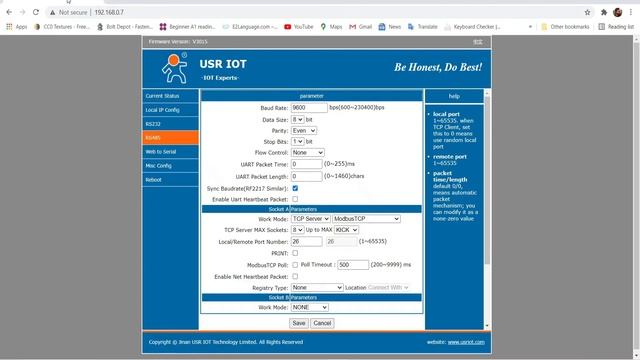The image size is (640, 360).
Task: Click the Local Port Number field
Action: [x=307, y=242]
